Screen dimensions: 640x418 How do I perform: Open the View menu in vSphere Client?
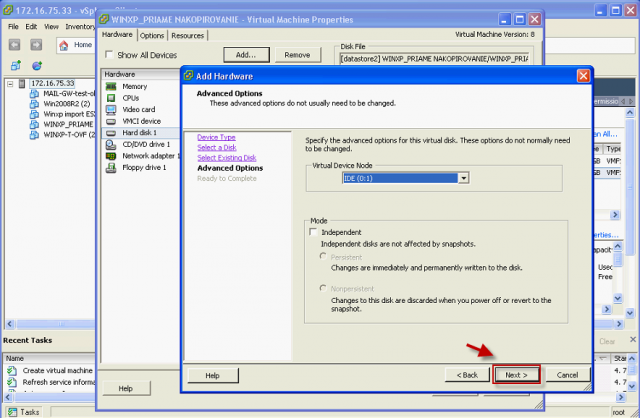pyautogui.click(x=51, y=27)
